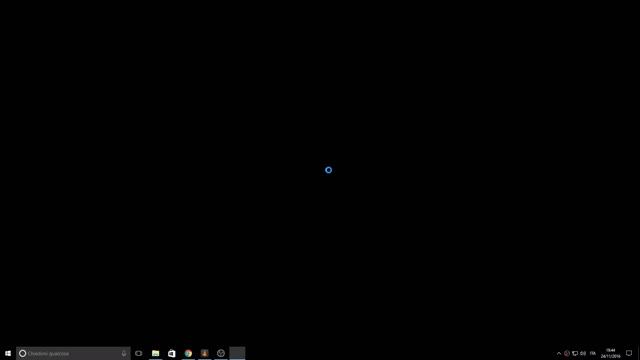Switch the input language indicator
Image resolution: width=640 pixels, height=360 pixels.
pos(593,353)
